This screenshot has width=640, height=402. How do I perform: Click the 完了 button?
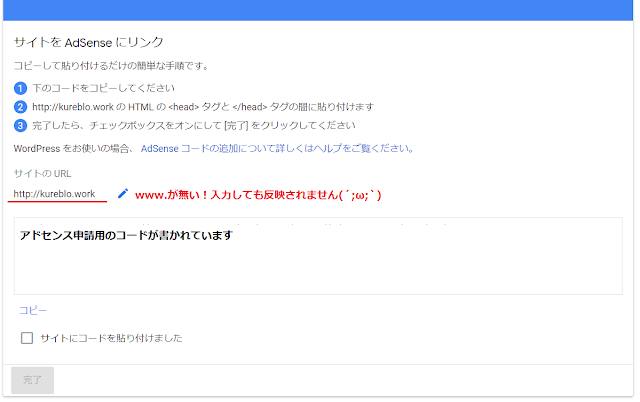click(x=33, y=380)
